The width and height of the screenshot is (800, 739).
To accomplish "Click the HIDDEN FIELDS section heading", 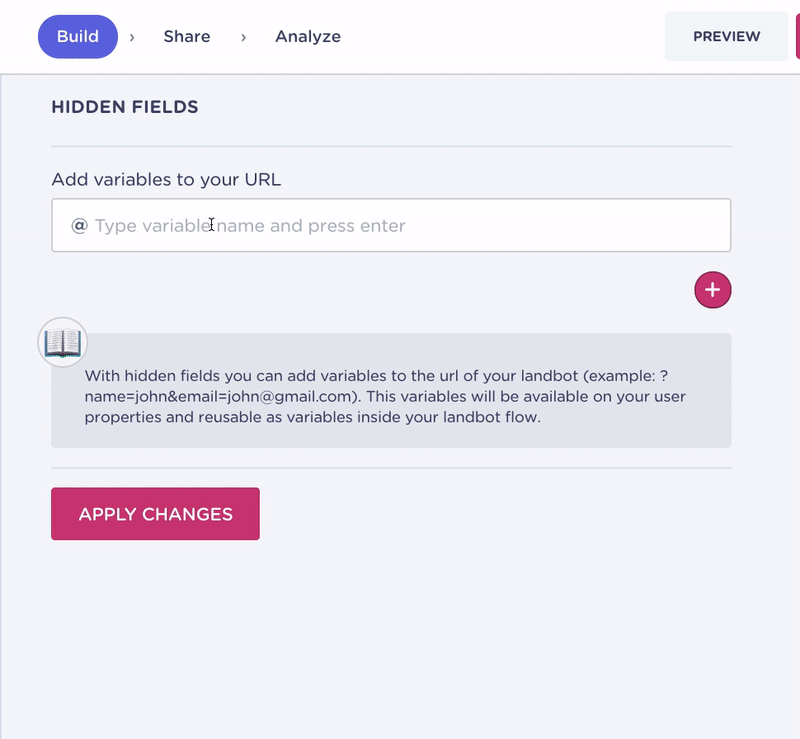I will tap(125, 107).
